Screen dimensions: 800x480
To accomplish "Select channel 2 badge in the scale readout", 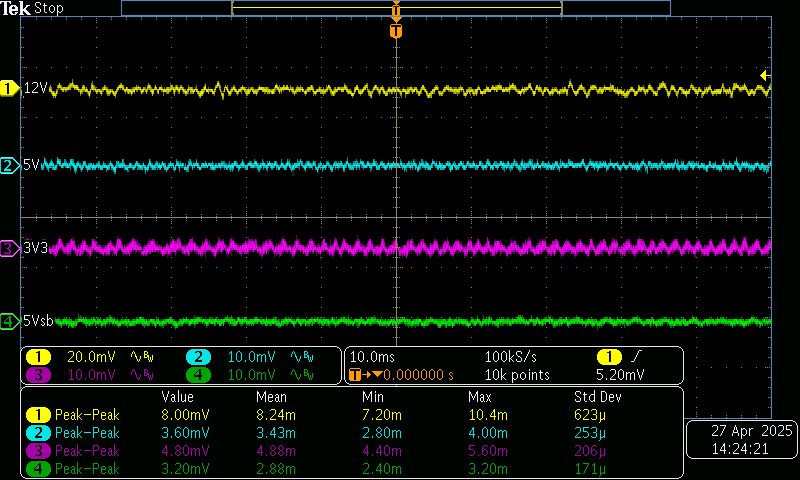I will coord(198,357).
